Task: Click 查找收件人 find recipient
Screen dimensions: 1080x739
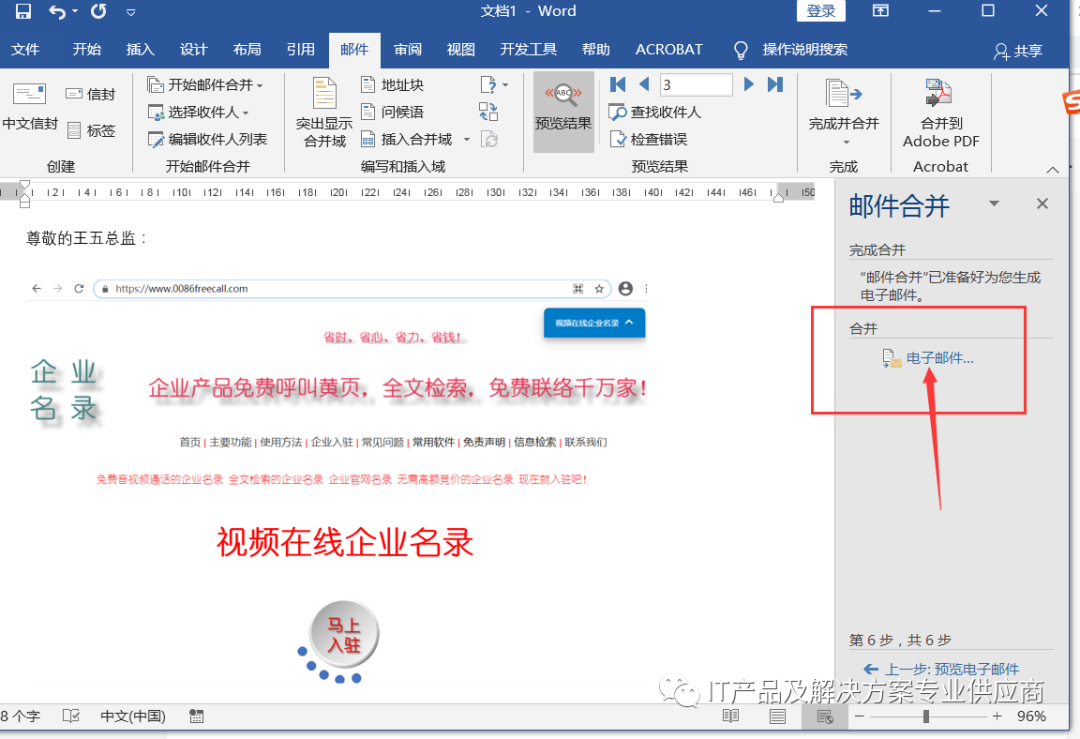Action: (x=655, y=112)
